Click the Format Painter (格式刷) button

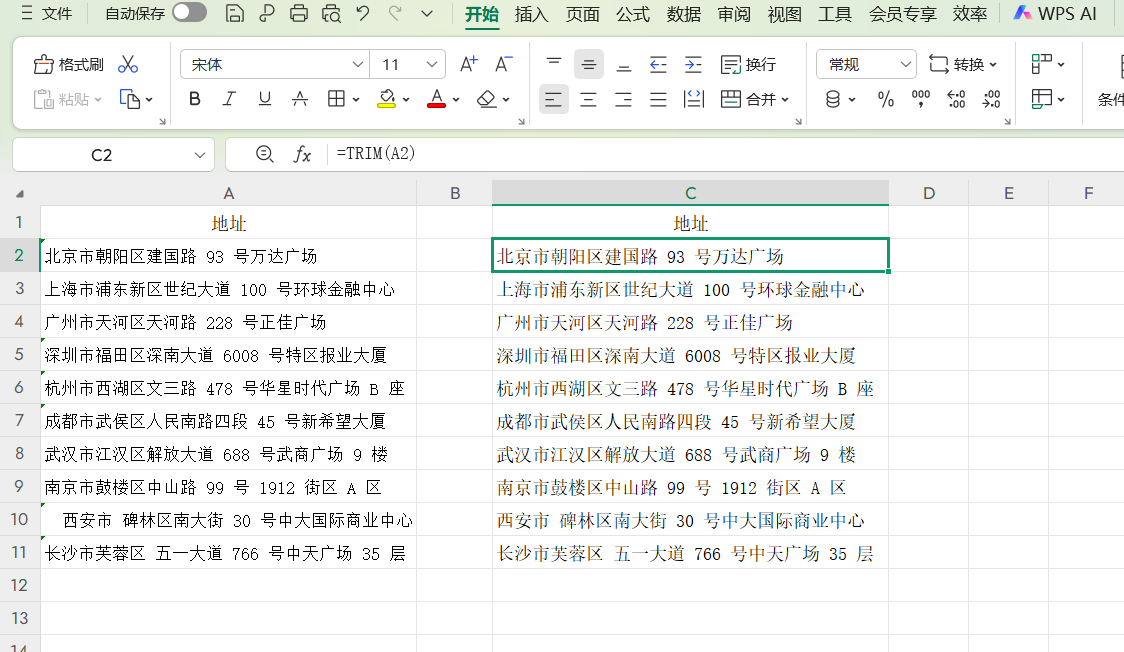coord(69,65)
